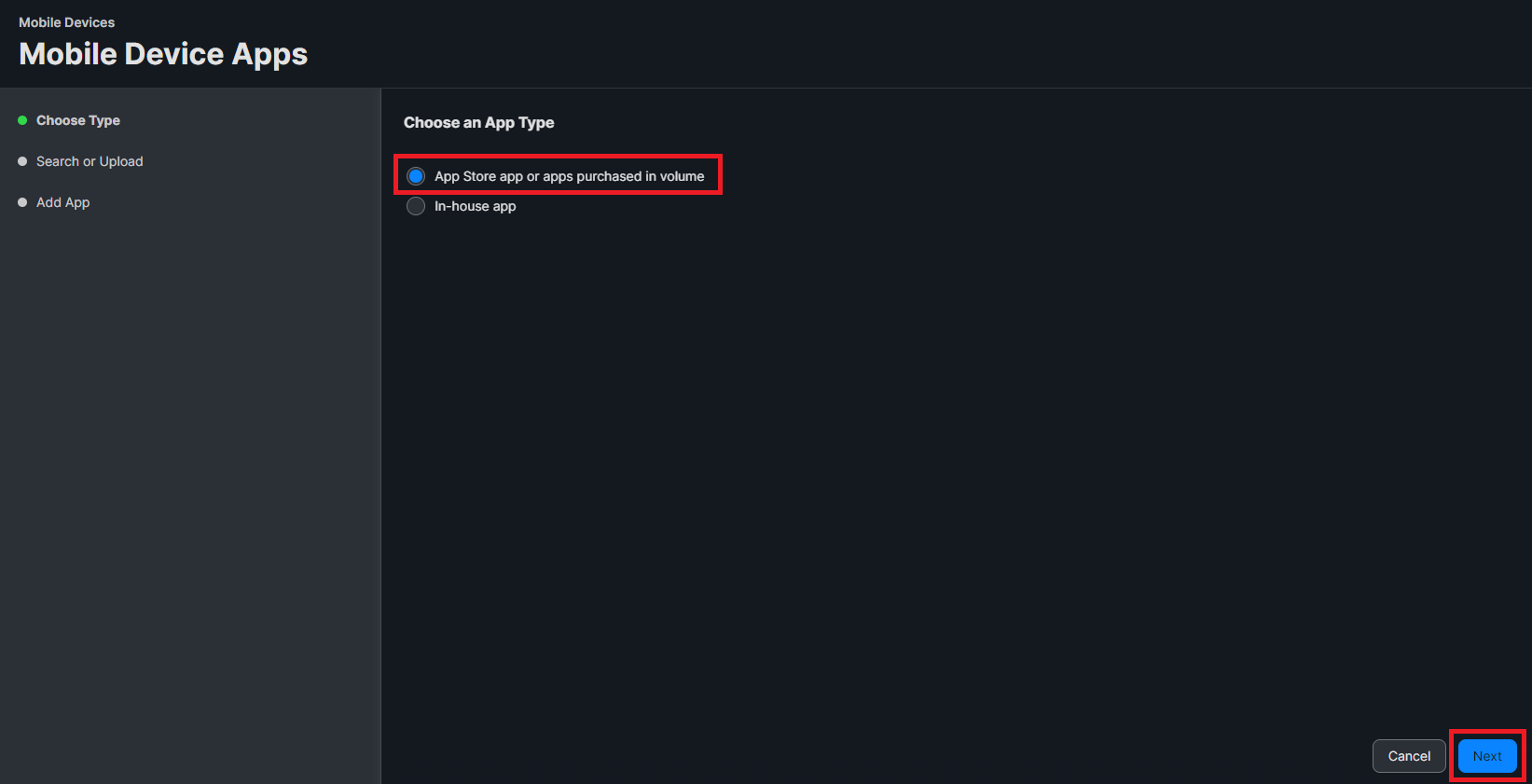
Task: Jump to the Add App step
Action: (x=63, y=202)
